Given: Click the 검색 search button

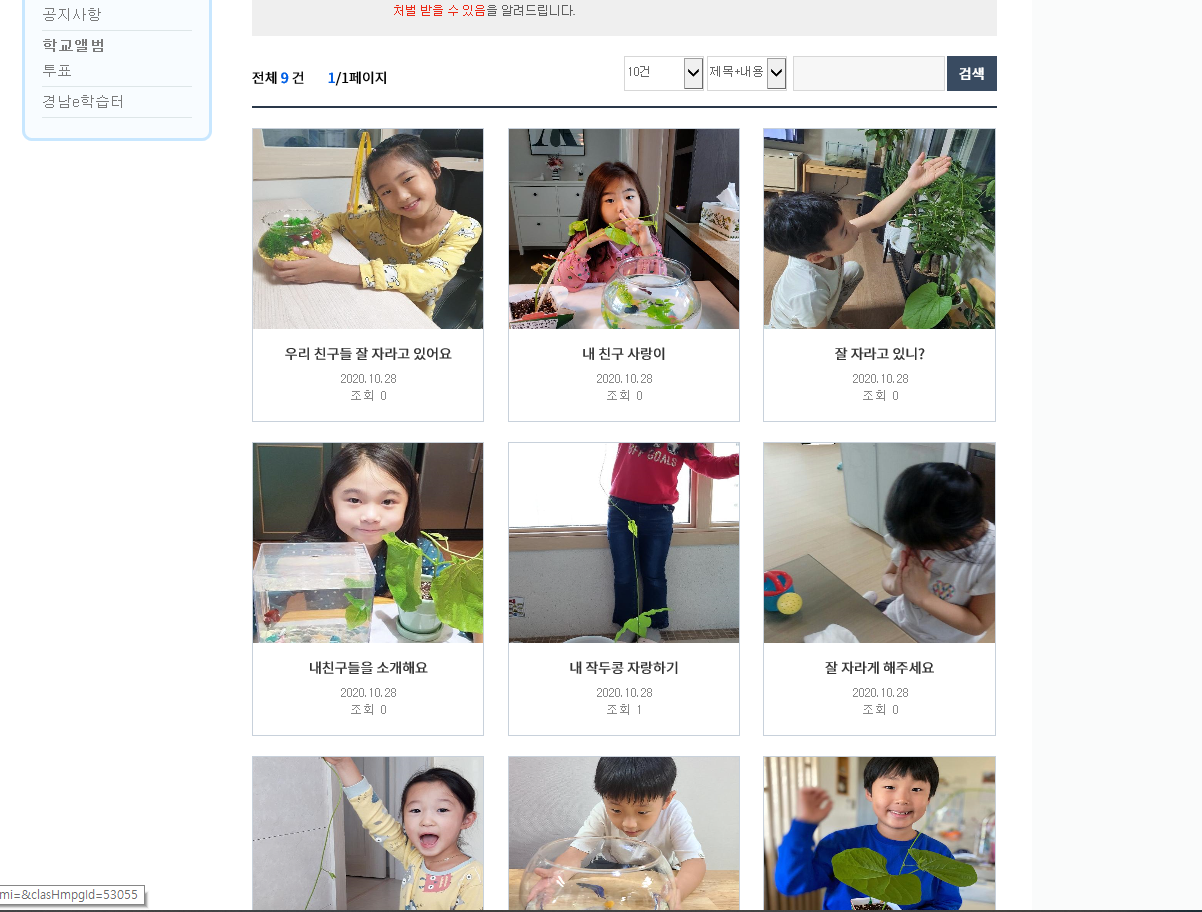Looking at the screenshot, I should tap(972, 73).
